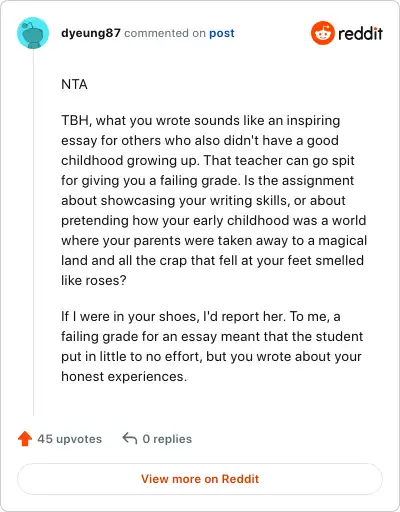Click the 'NTA' comment heading text
The image size is (400, 512).
(x=74, y=84)
